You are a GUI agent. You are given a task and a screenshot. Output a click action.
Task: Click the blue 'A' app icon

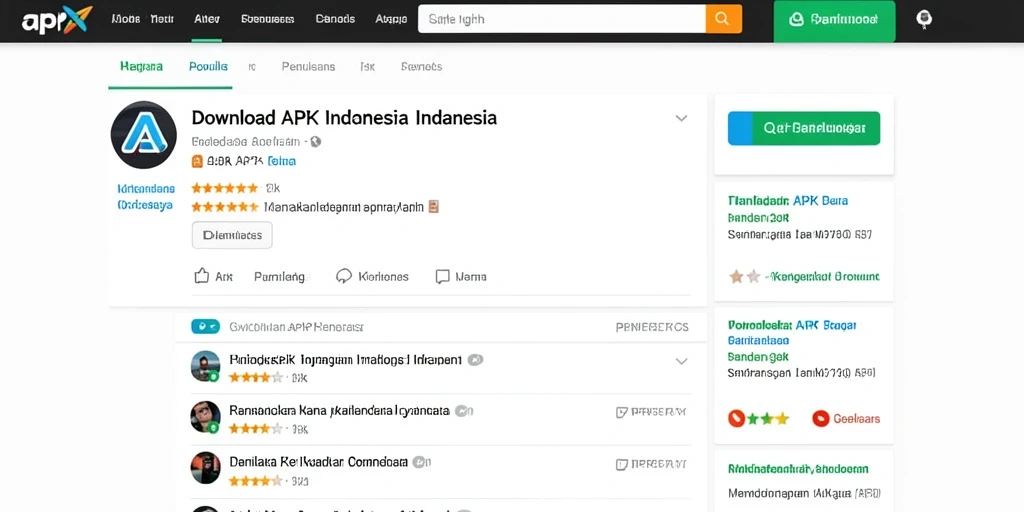click(144, 135)
